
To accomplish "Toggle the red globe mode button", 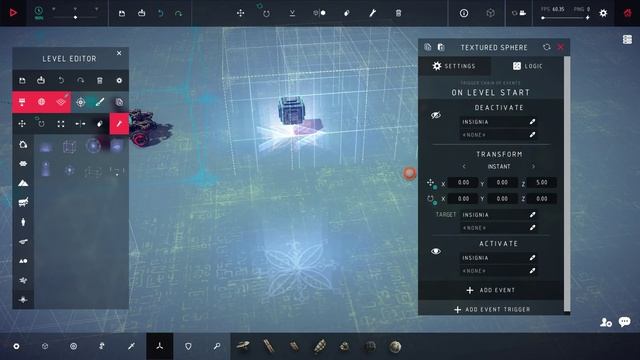I will tap(41, 102).
